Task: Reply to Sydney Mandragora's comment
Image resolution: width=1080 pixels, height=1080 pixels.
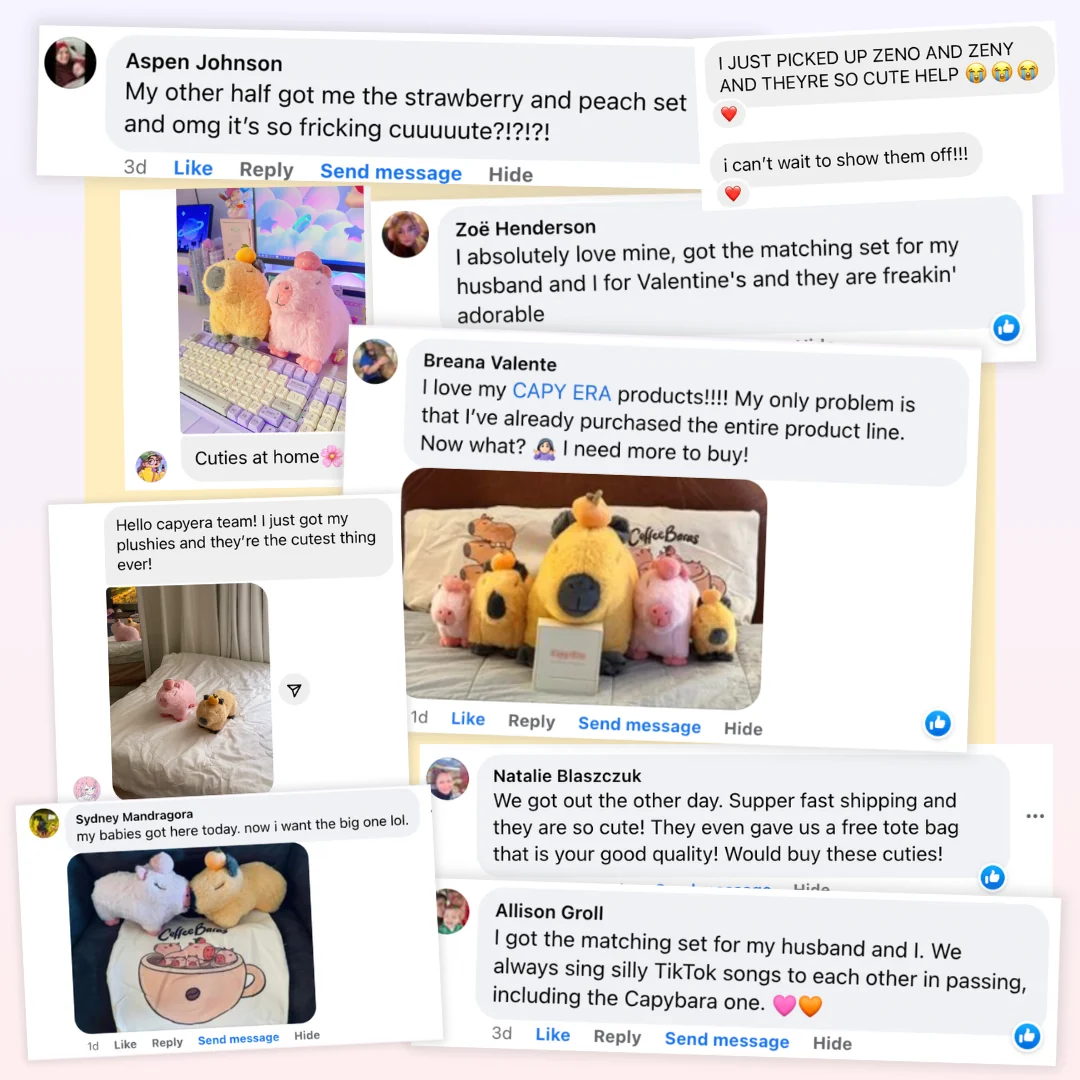Action: (x=167, y=1043)
